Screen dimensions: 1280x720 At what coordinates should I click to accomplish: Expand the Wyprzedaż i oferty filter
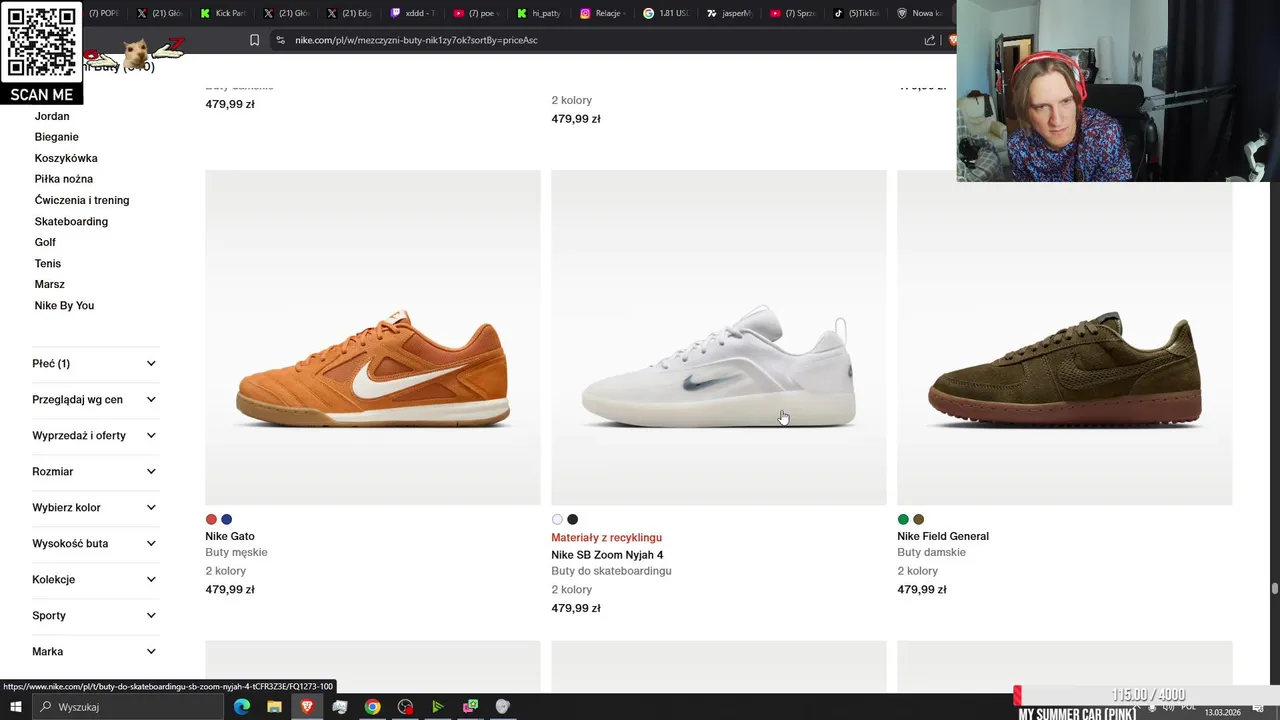tap(95, 436)
